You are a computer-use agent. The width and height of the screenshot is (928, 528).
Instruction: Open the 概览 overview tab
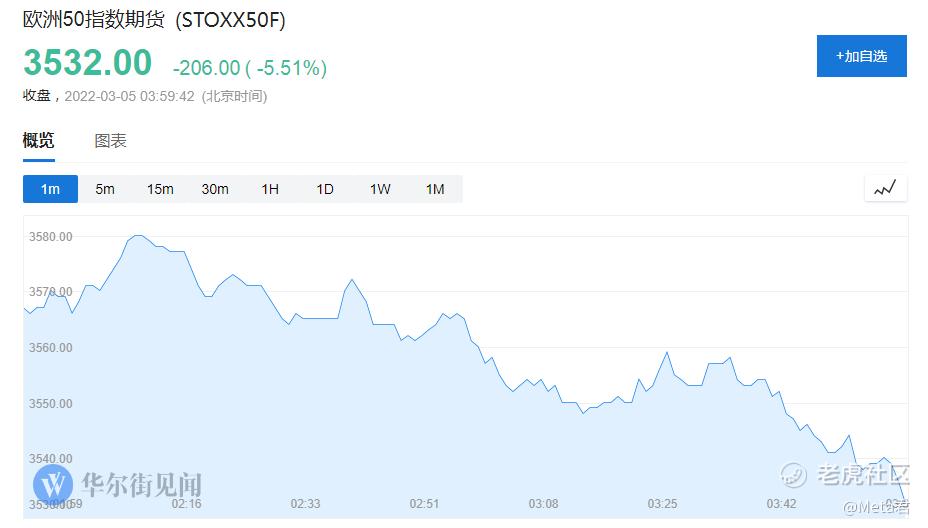(39, 141)
